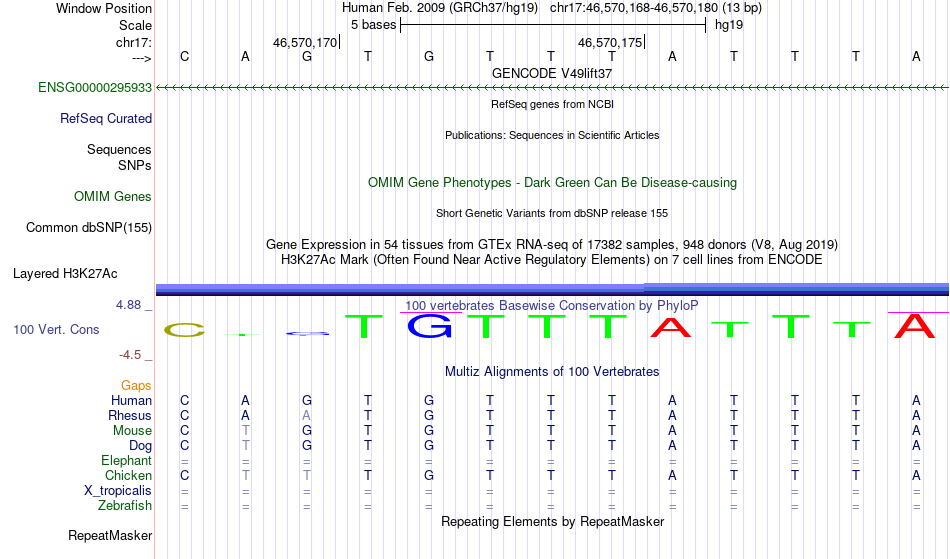Click Mouse row's gray T mismatch base
This screenshot has height=559, width=950.
[x=245, y=431]
